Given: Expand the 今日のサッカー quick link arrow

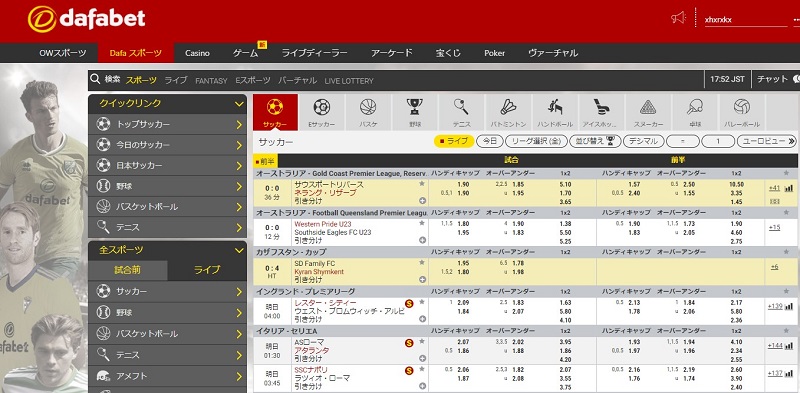Looking at the screenshot, I should (239, 145).
